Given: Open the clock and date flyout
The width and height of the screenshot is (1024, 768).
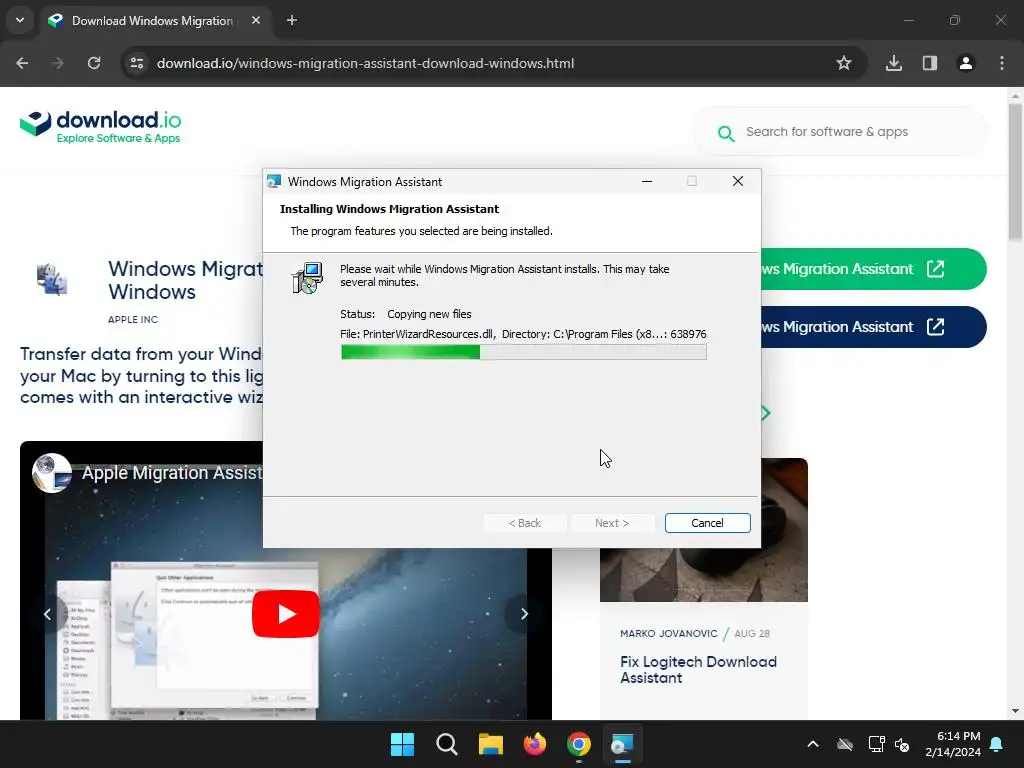Looking at the screenshot, I should tap(953, 744).
